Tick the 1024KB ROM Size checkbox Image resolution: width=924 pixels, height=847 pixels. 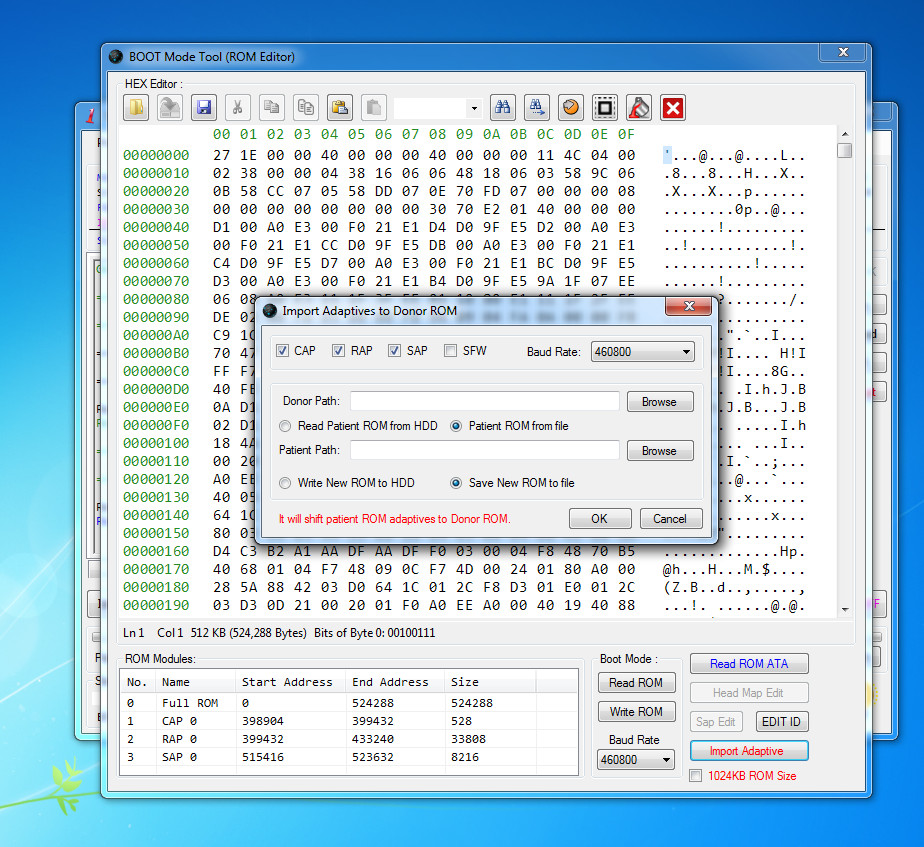pyautogui.click(x=696, y=776)
